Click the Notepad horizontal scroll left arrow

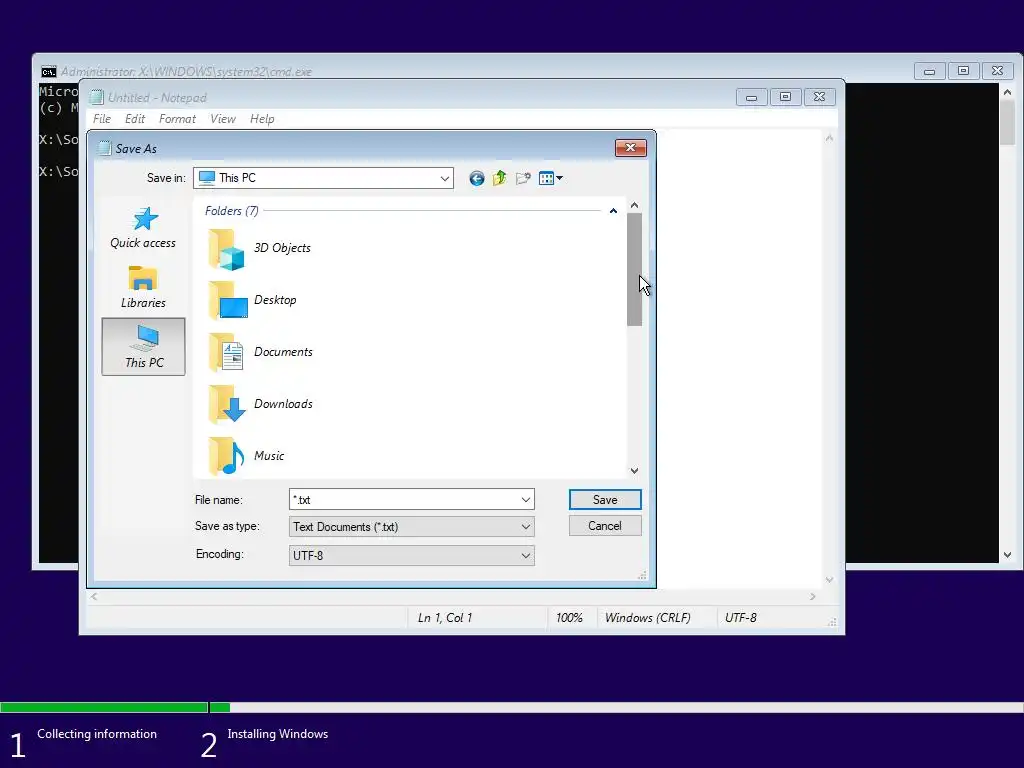[95, 596]
